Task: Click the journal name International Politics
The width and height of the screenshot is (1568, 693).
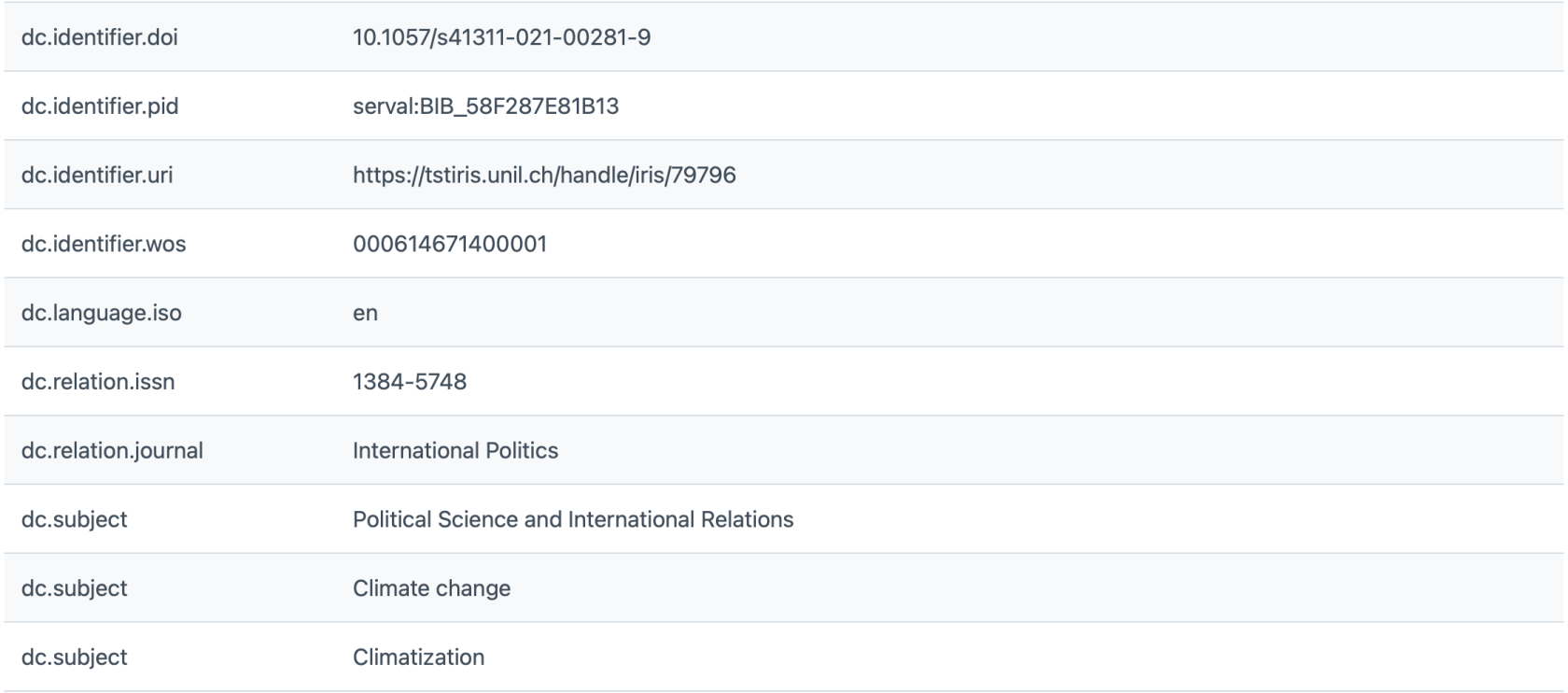Action: pos(455,451)
